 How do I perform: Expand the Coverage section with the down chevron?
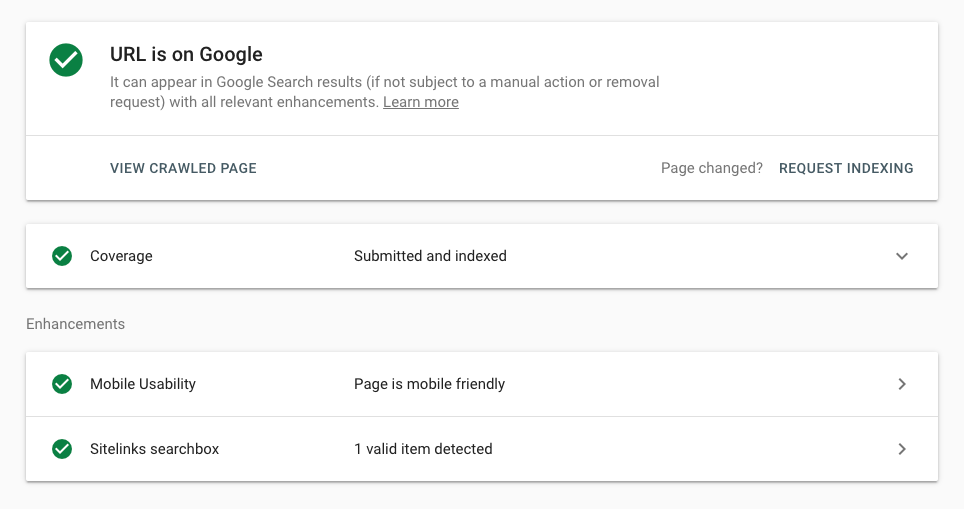902,256
